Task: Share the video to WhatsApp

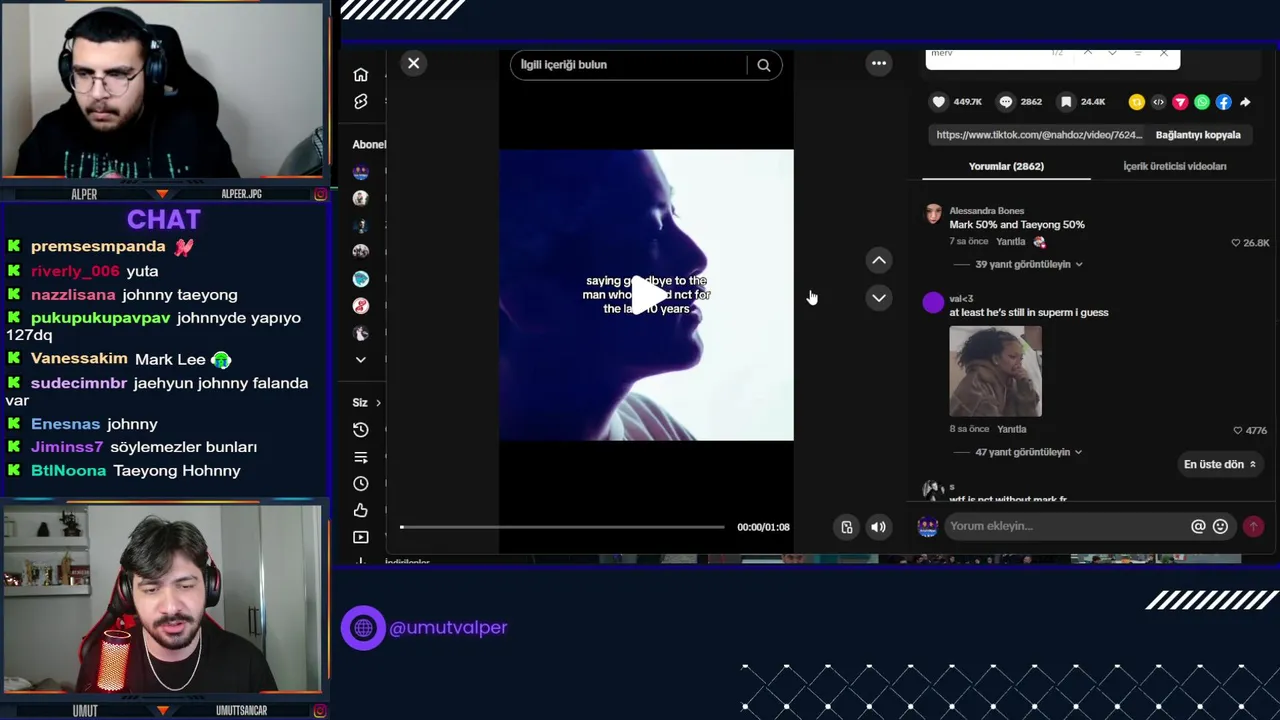Action: (1202, 102)
